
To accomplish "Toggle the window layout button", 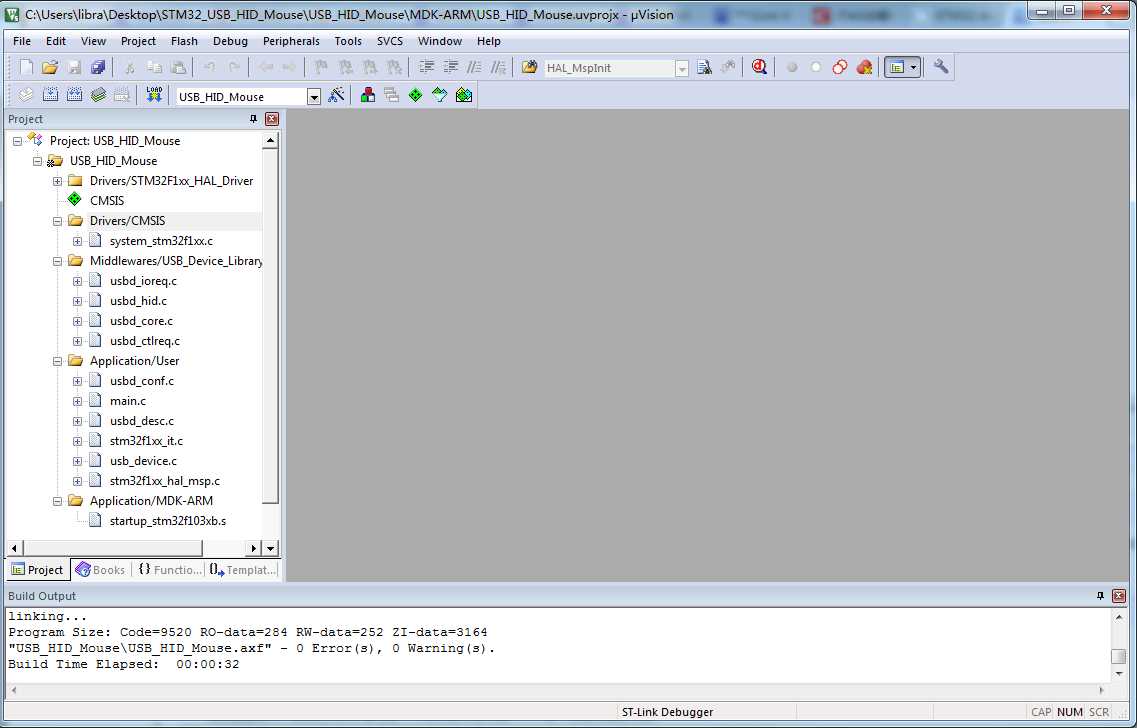I will coord(897,67).
